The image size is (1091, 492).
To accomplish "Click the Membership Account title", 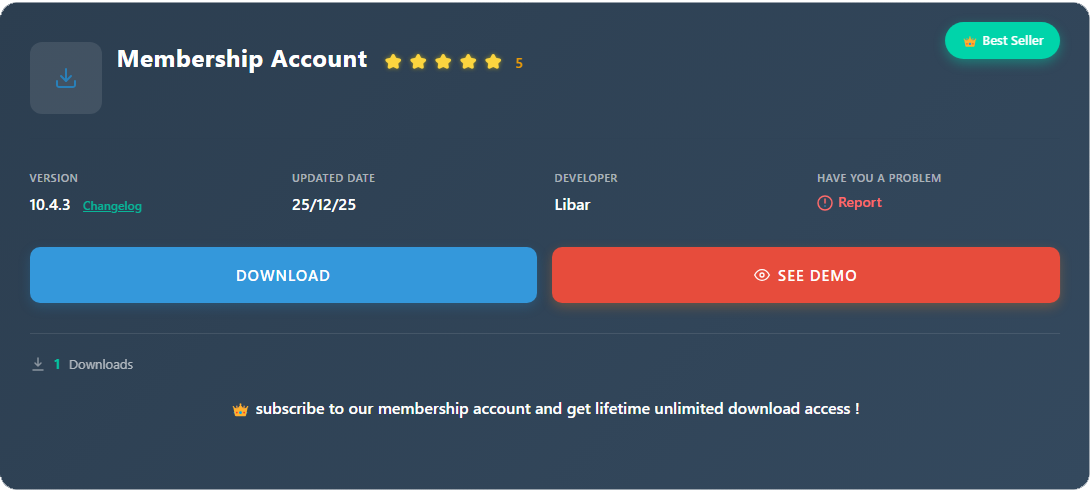I will 242,59.
